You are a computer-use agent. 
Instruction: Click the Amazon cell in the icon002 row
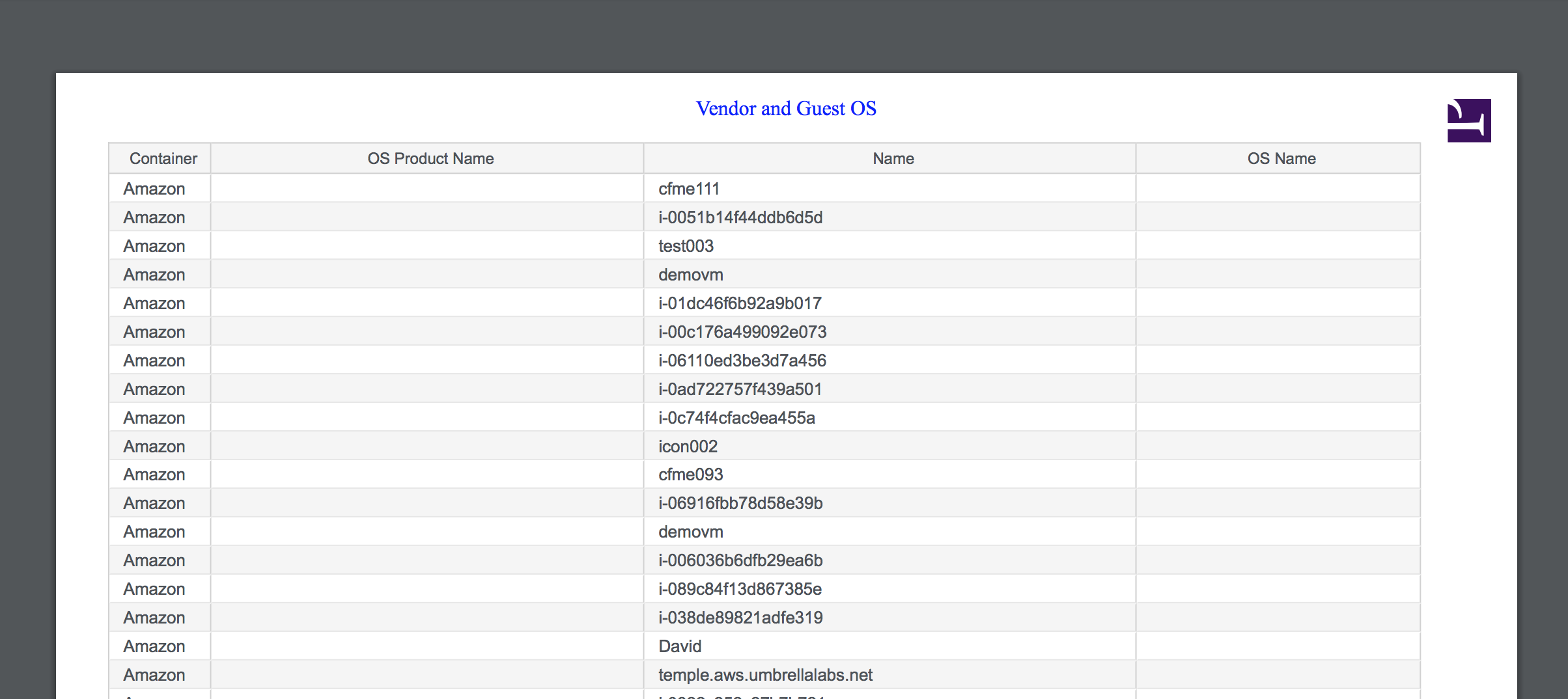click(x=160, y=446)
